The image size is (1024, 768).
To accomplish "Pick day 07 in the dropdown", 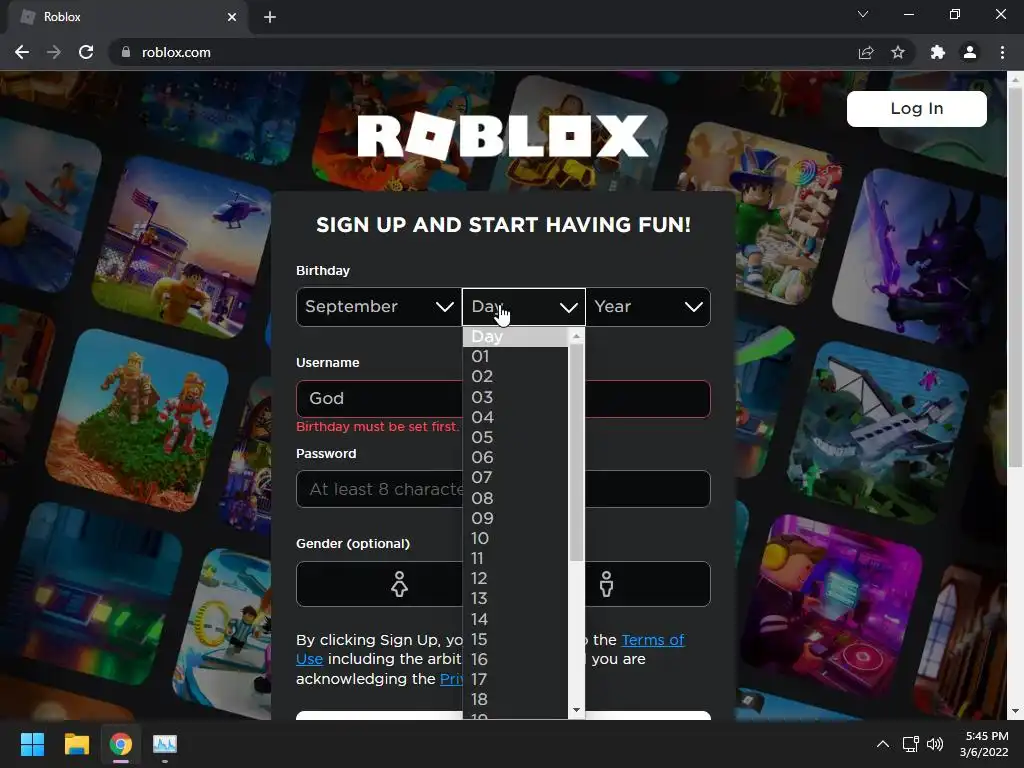I will [x=515, y=478].
